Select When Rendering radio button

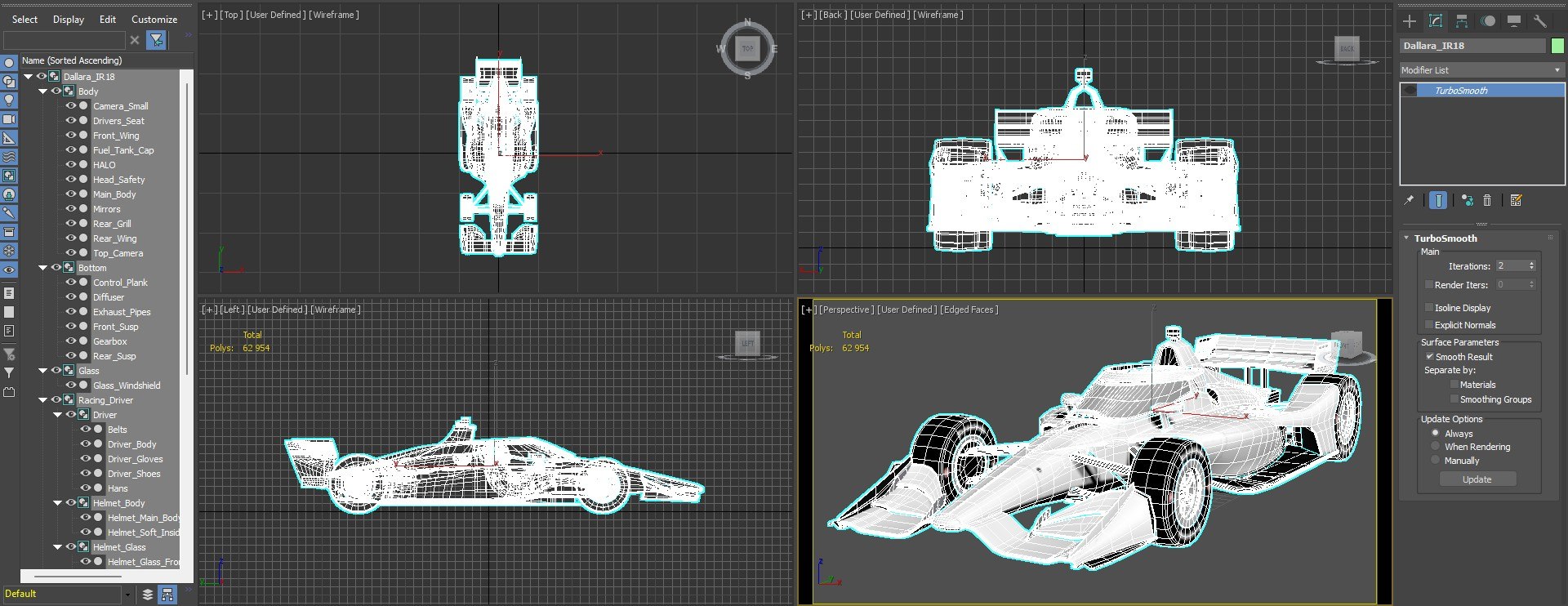point(1435,447)
